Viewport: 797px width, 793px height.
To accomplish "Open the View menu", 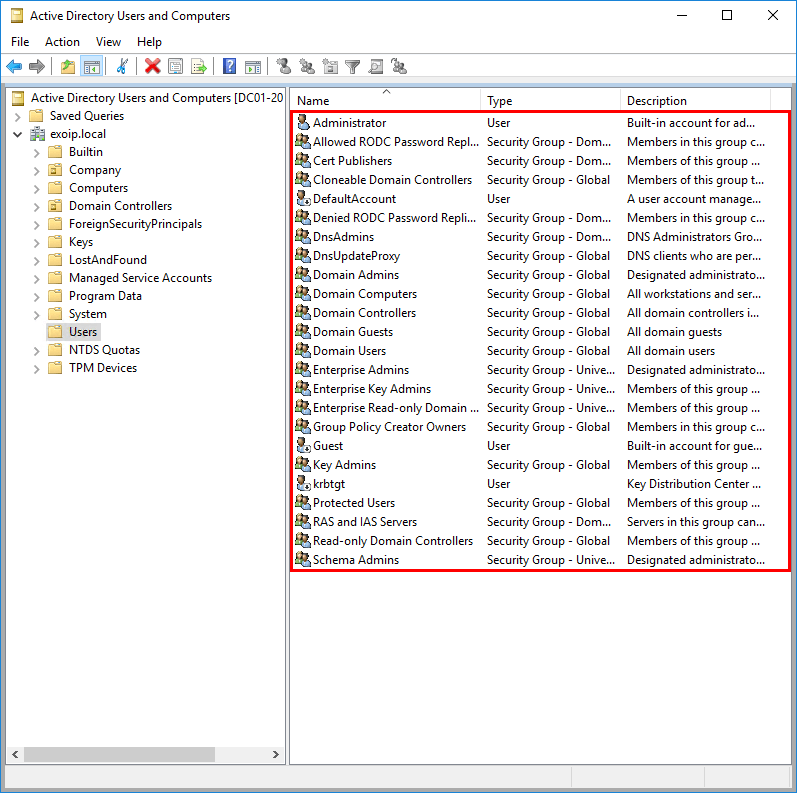I will [108, 42].
